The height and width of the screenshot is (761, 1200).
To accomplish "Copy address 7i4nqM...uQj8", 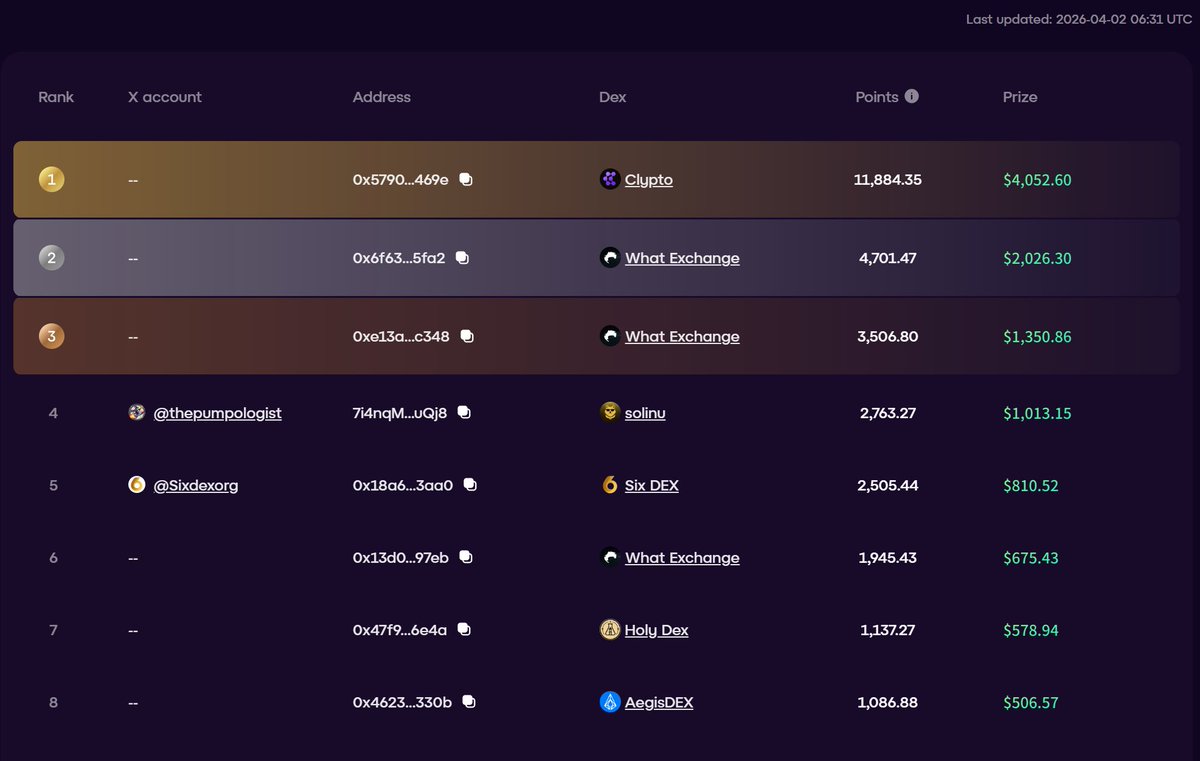I will point(463,413).
